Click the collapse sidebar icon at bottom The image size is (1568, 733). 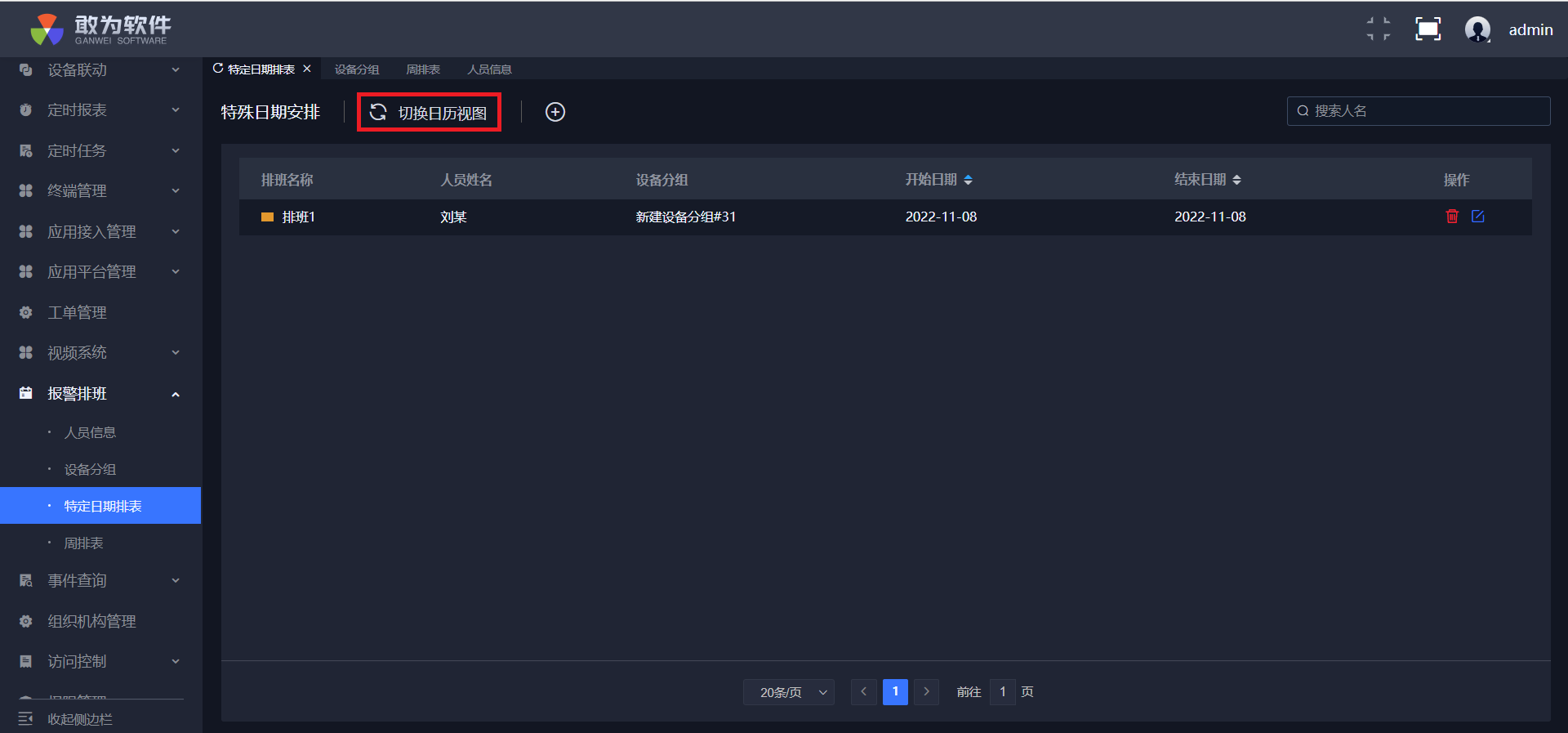pos(26,719)
